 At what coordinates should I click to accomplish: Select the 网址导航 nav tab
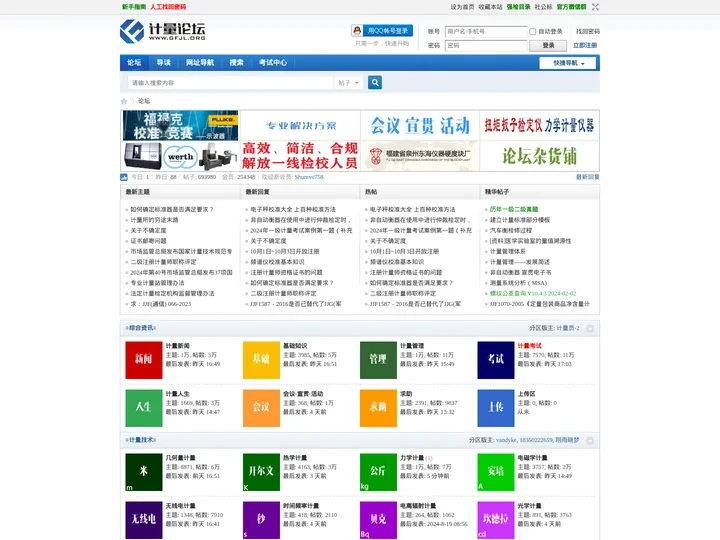(x=200, y=62)
